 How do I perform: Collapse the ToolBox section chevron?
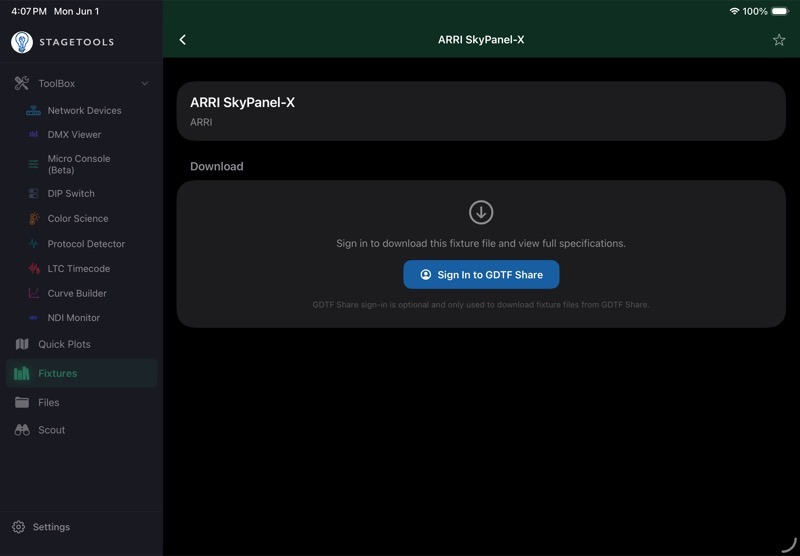point(145,83)
